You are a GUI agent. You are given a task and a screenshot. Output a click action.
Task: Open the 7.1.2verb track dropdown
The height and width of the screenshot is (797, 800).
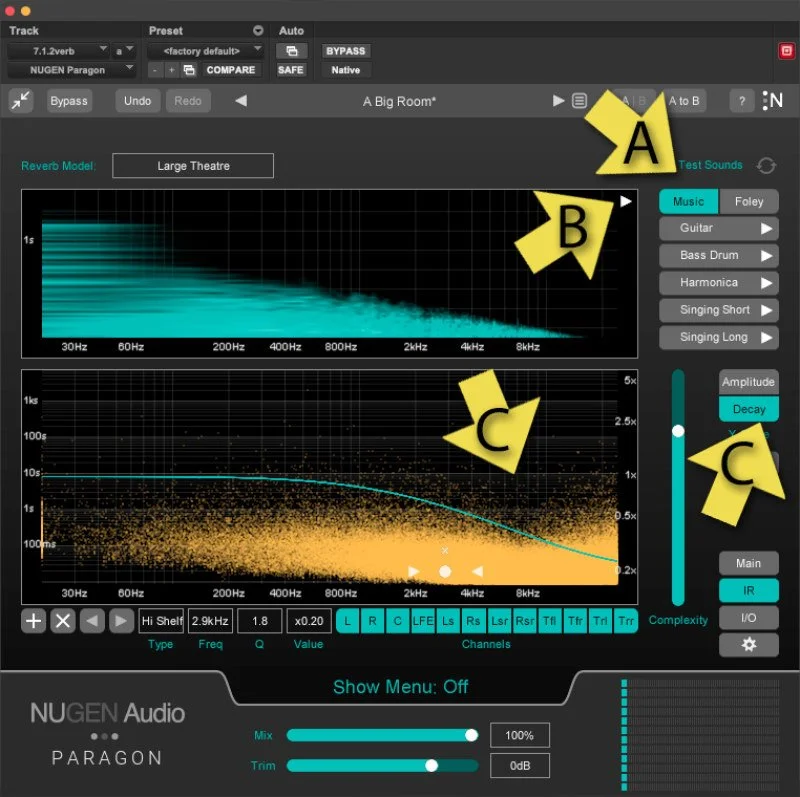point(58,51)
